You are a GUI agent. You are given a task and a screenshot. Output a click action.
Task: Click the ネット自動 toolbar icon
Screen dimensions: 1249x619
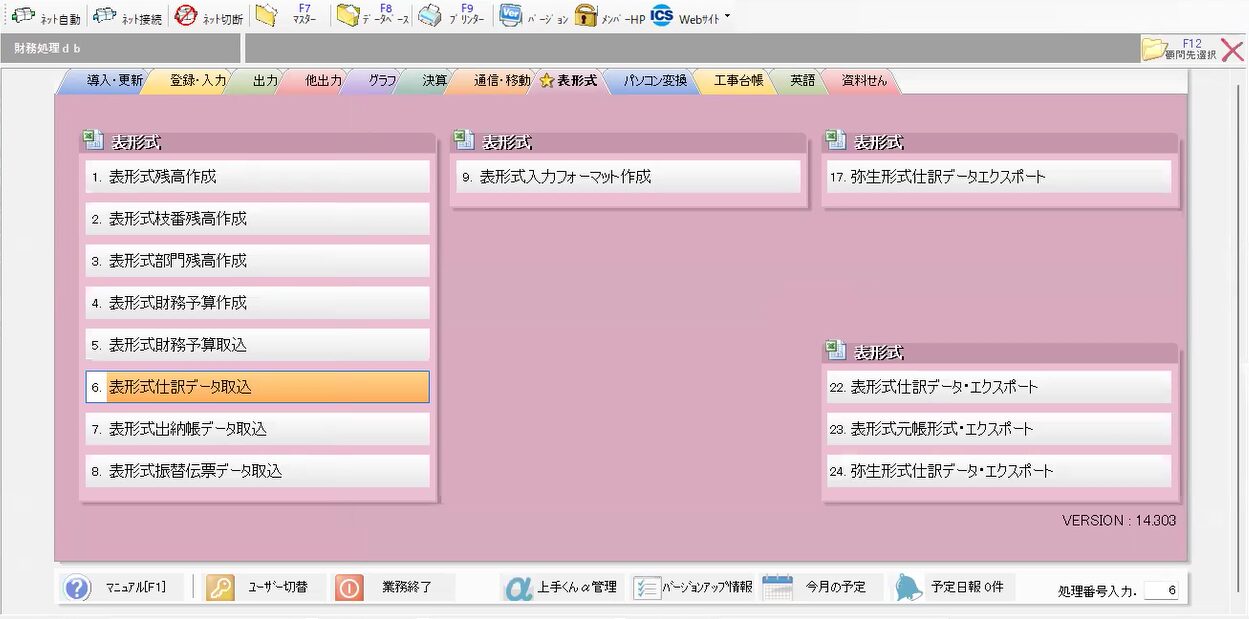[x=23, y=16]
